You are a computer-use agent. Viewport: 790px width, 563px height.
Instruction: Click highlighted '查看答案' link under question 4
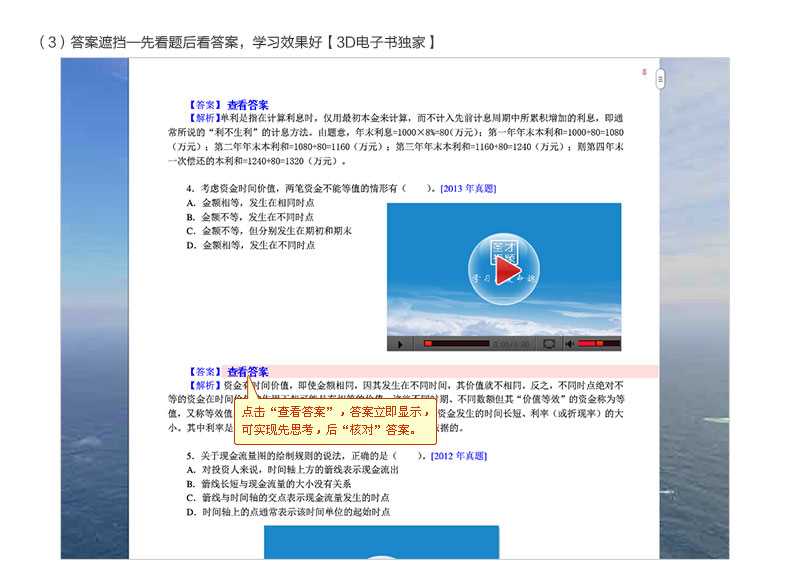[247, 372]
